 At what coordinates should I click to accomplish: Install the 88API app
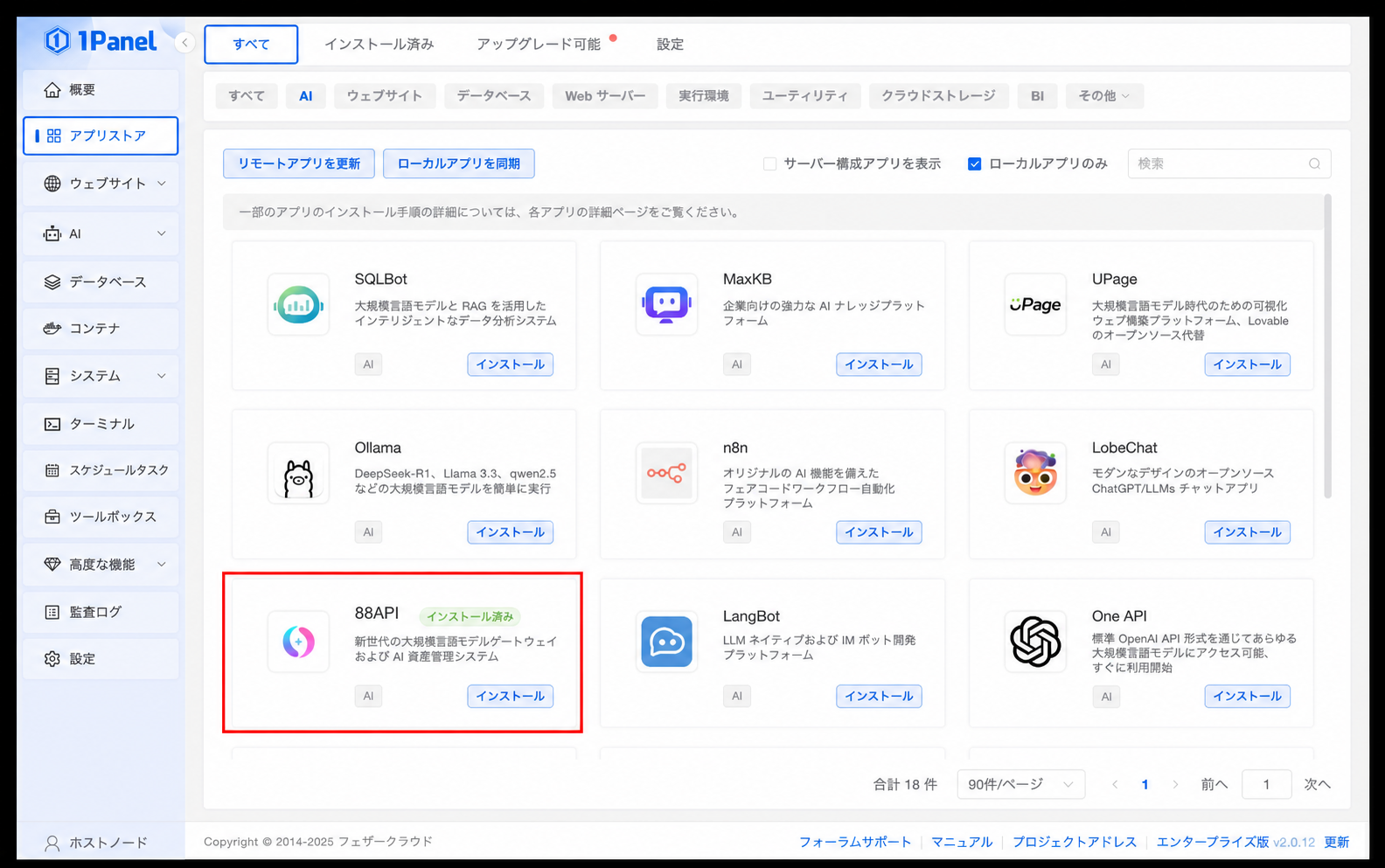511,697
